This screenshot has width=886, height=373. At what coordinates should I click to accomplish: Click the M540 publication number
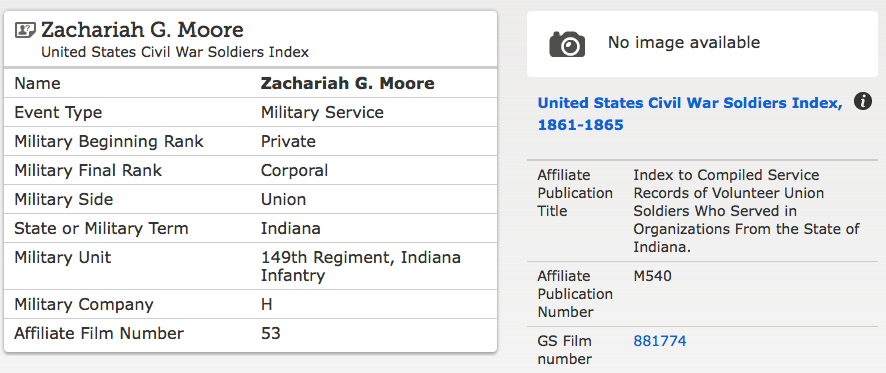click(x=653, y=276)
